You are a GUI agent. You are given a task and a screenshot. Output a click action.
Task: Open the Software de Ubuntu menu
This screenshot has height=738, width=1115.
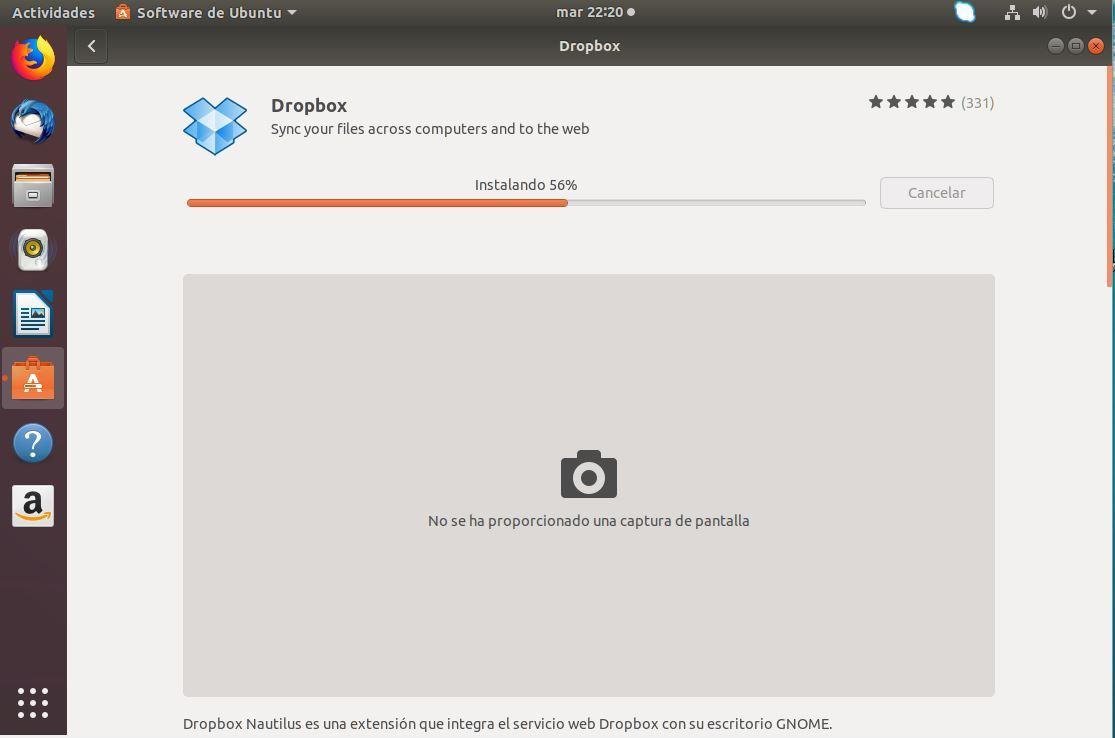coord(204,12)
